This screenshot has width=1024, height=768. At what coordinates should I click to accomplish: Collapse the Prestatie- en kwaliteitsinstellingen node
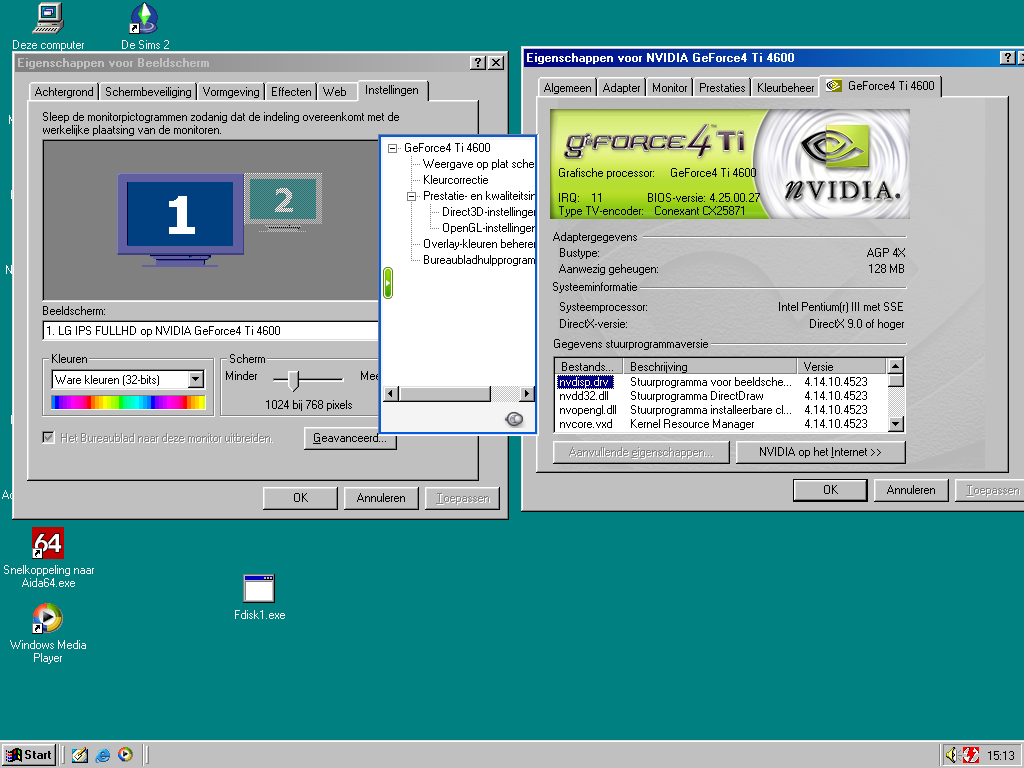pyautogui.click(x=411, y=196)
